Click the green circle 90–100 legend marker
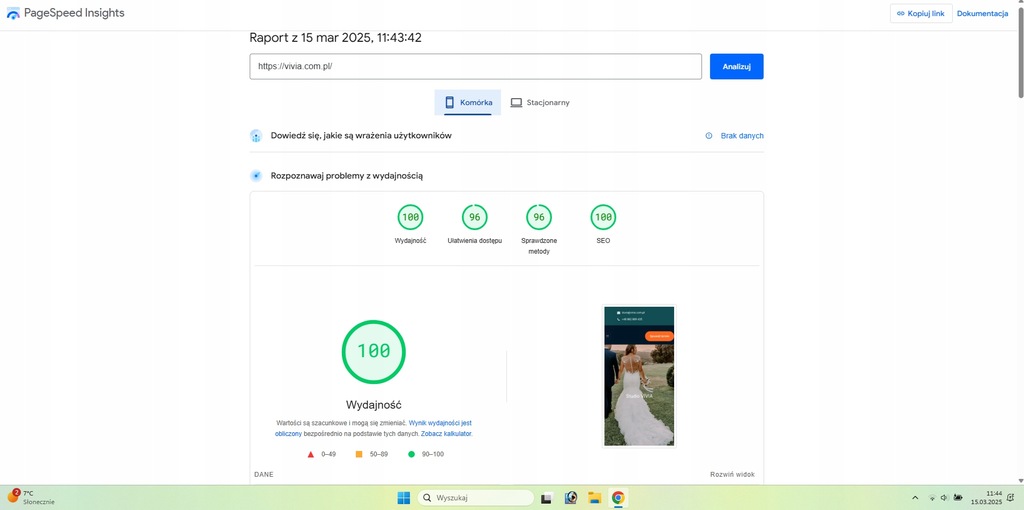The image size is (1024, 510). click(411, 454)
